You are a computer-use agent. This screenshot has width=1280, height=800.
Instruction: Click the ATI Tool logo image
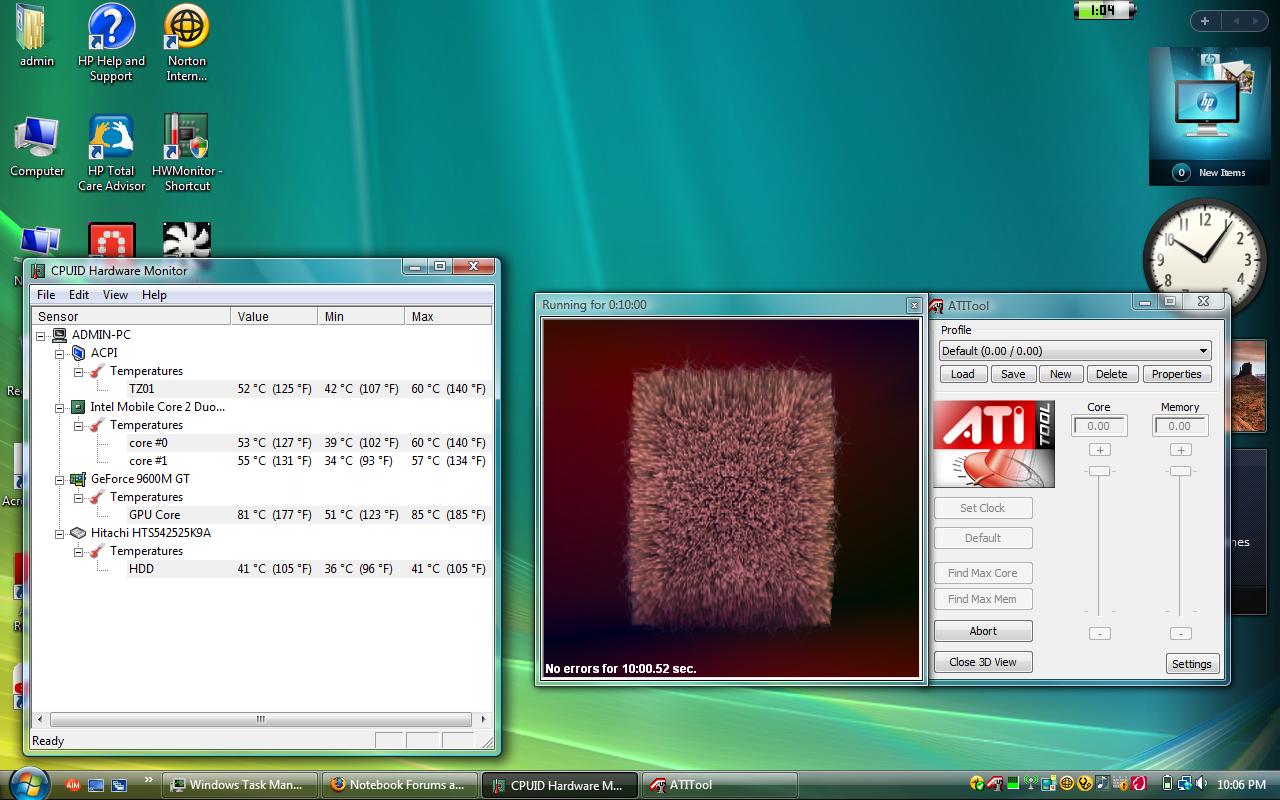tap(993, 444)
